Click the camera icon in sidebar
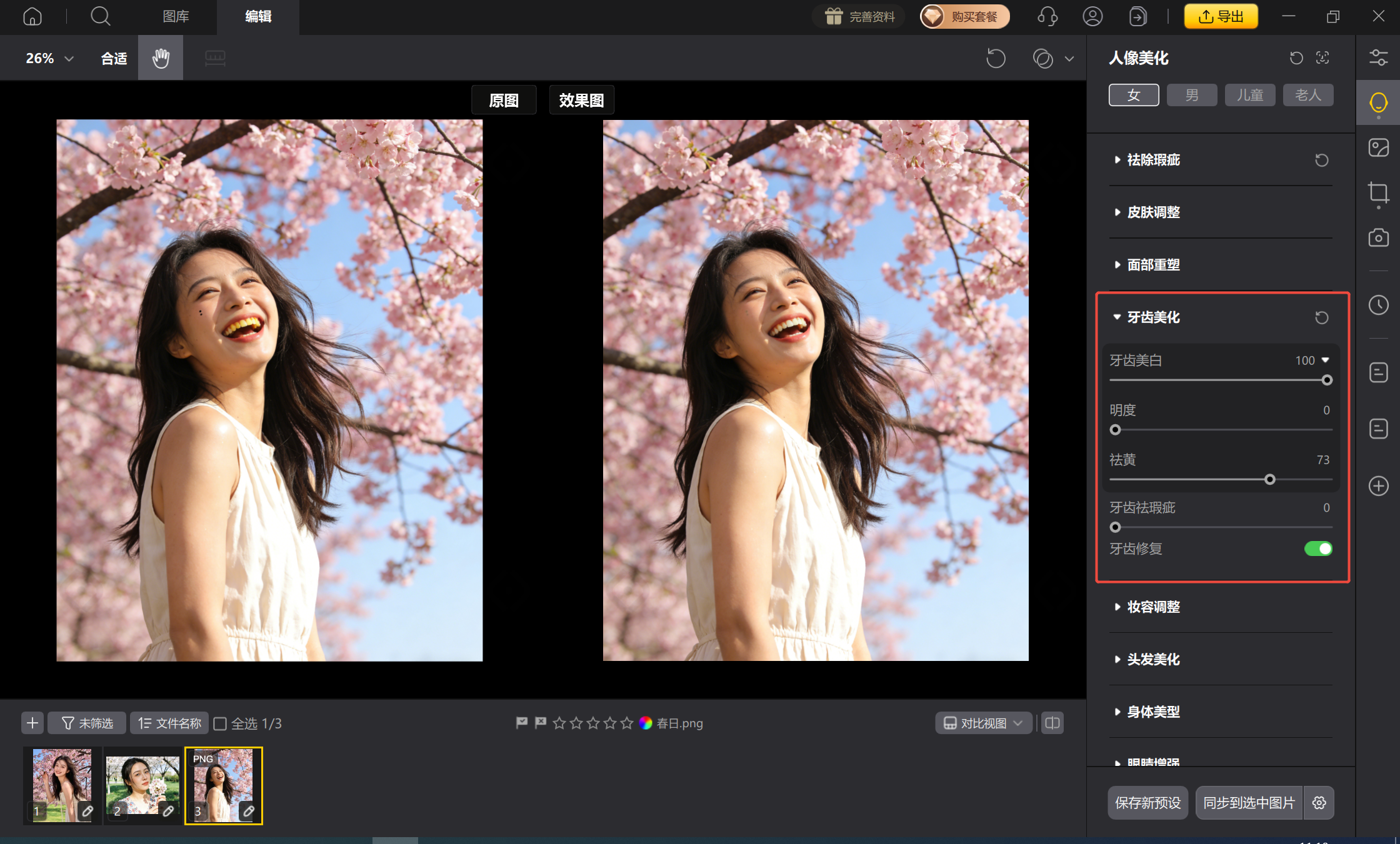1400x844 pixels. tap(1378, 238)
